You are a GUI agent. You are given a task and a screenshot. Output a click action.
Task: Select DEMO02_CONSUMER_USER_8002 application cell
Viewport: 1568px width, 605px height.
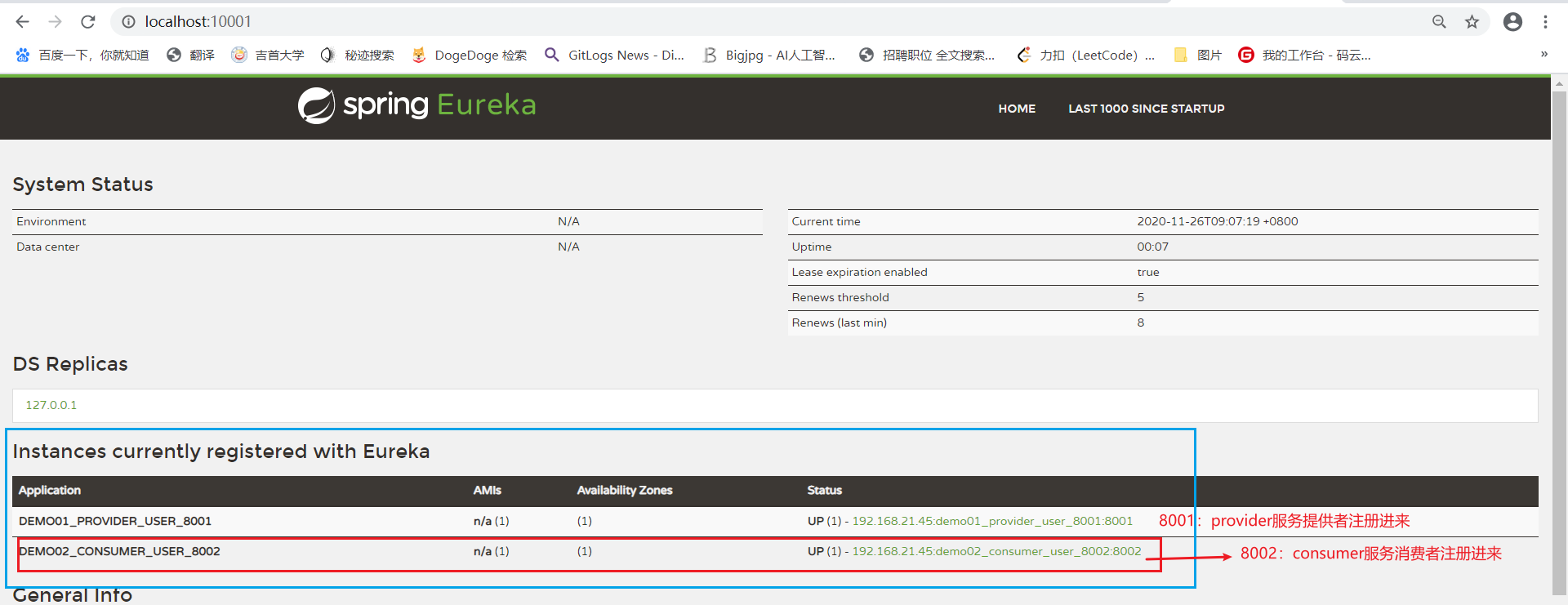tap(119, 551)
